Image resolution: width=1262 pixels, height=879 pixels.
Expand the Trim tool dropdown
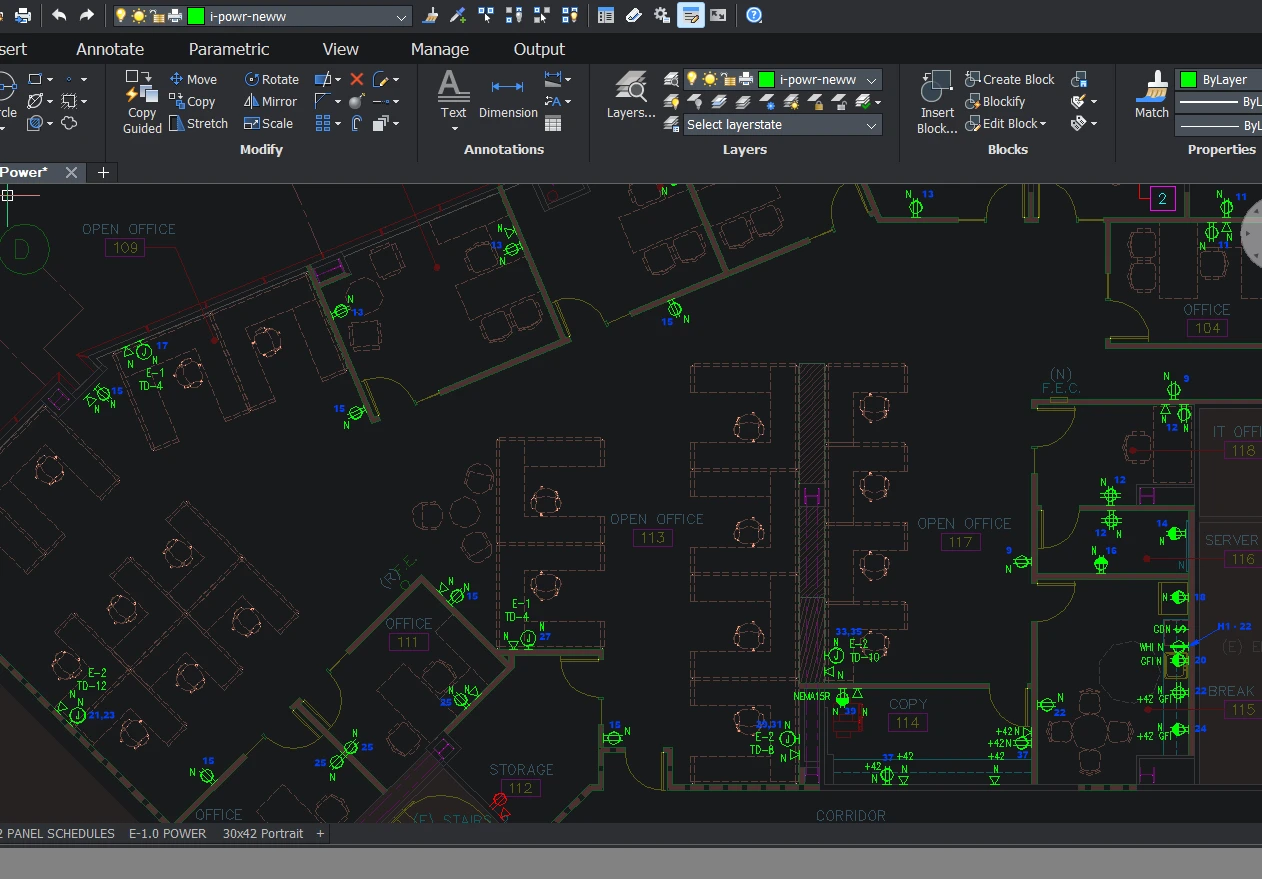pos(338,79)
